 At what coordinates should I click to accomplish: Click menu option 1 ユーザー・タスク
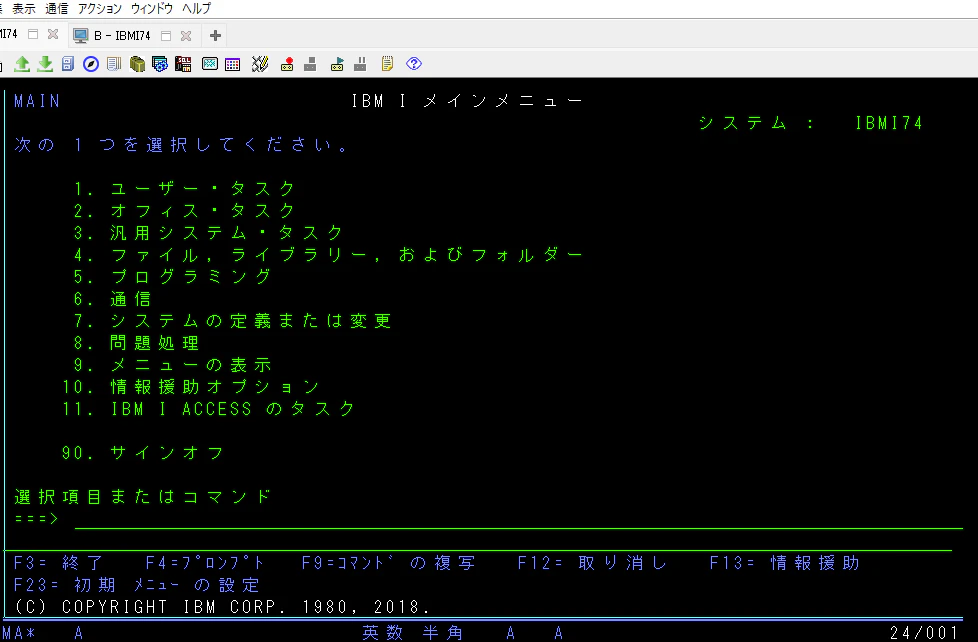pos(185,188)
